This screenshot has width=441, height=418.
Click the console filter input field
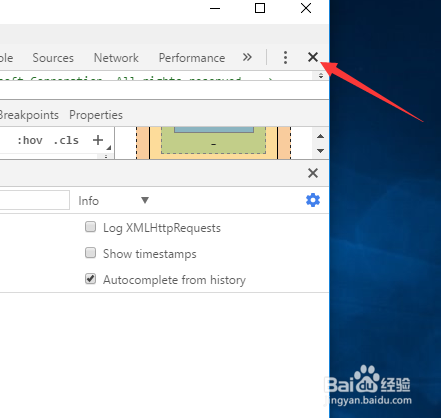pyautogui.click(x=34, y=200)
